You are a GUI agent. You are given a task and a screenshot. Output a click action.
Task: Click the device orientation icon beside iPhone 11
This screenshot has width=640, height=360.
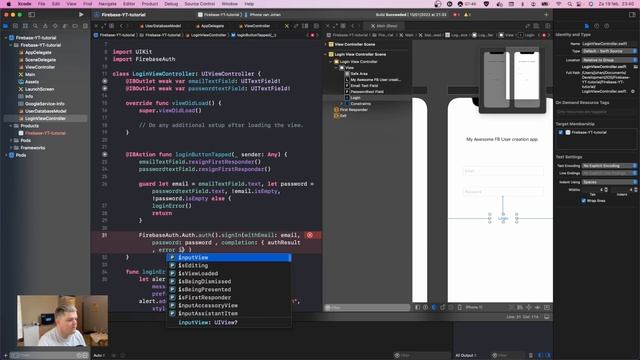tap(460, 307)
